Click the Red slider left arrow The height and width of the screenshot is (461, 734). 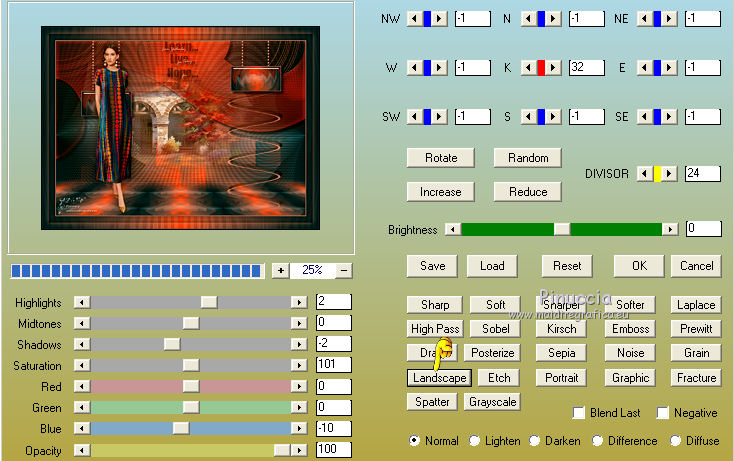[x=82, y=387]
